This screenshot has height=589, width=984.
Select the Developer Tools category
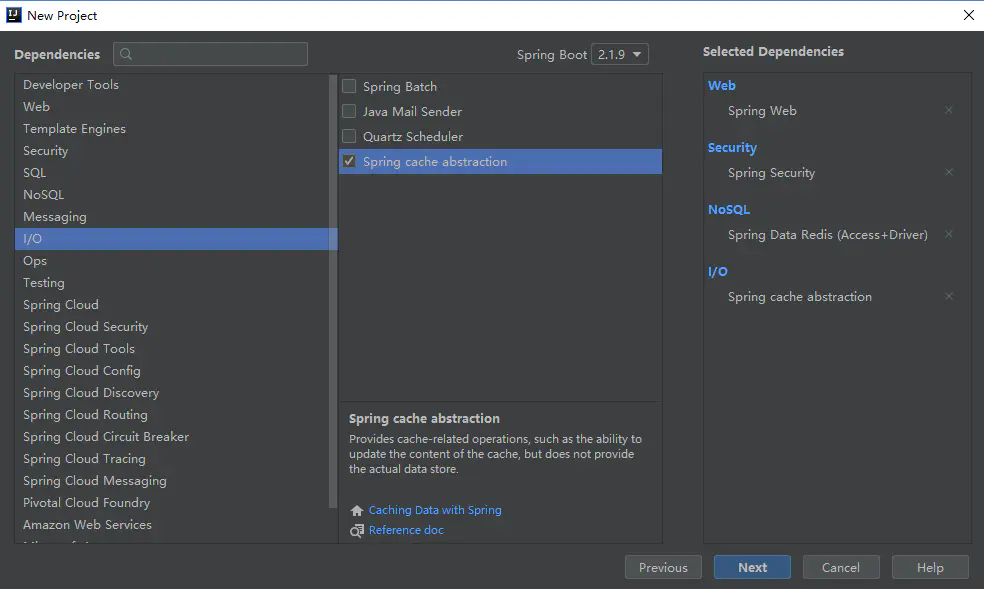[71, 85]
